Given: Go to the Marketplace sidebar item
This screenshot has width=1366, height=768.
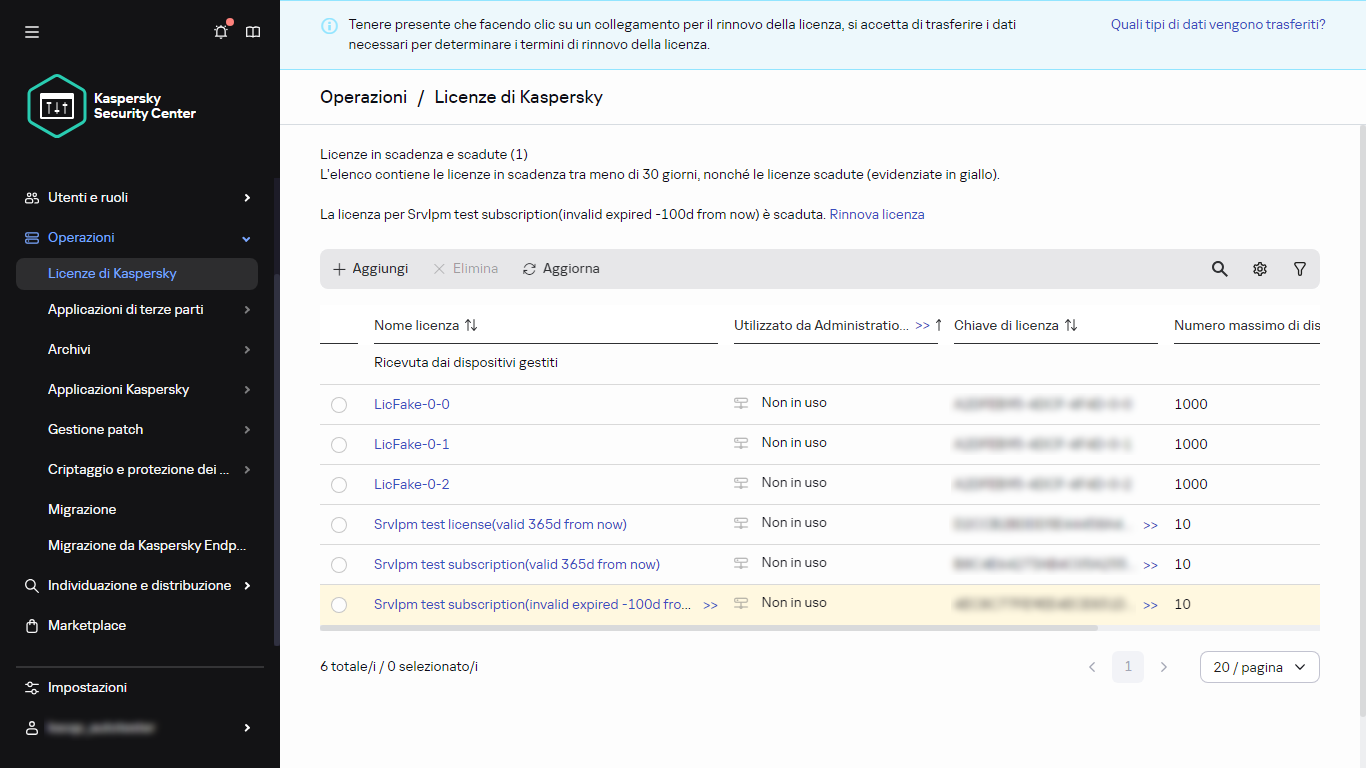Looking at the screenshot, I should [x=87, y=625].
